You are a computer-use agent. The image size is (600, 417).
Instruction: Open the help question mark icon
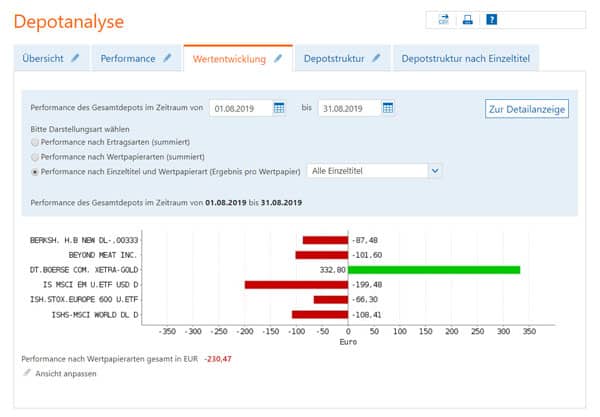(x=492, y=20)
